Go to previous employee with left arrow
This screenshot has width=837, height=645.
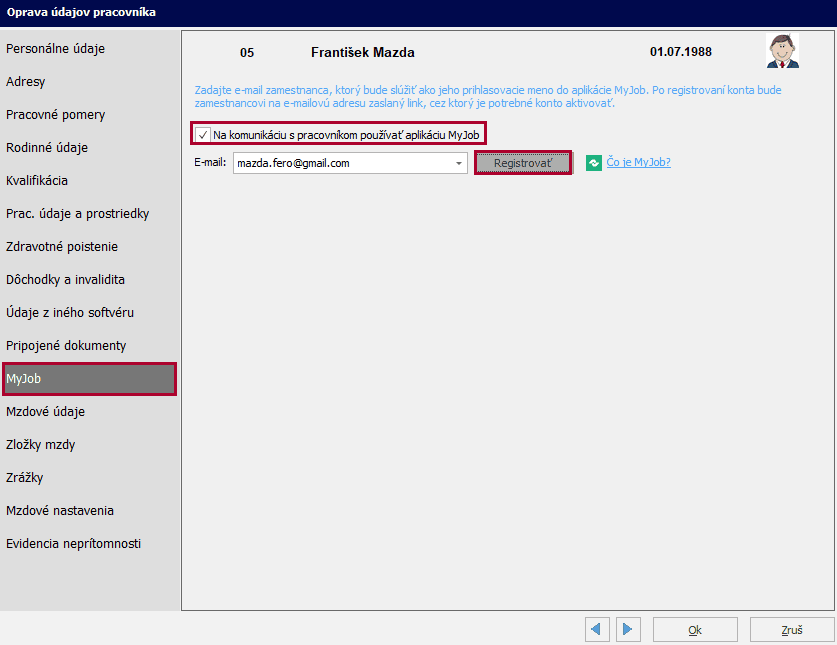tap(598, 630)
